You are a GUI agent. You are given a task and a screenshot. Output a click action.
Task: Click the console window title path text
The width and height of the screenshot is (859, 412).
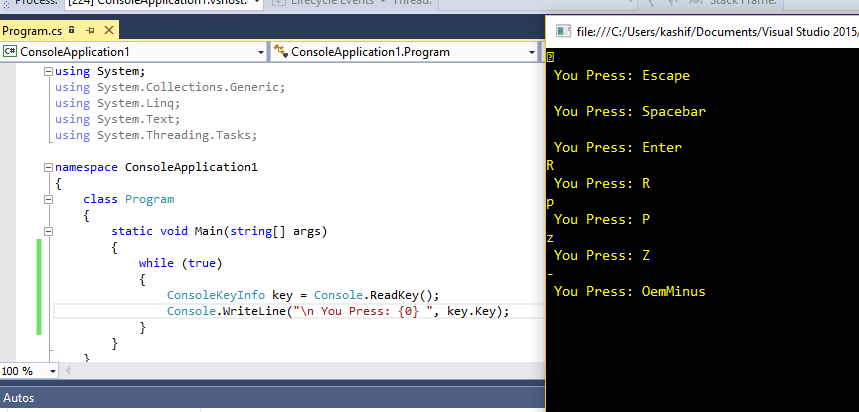pyautogui.click(x=718, y=31)
